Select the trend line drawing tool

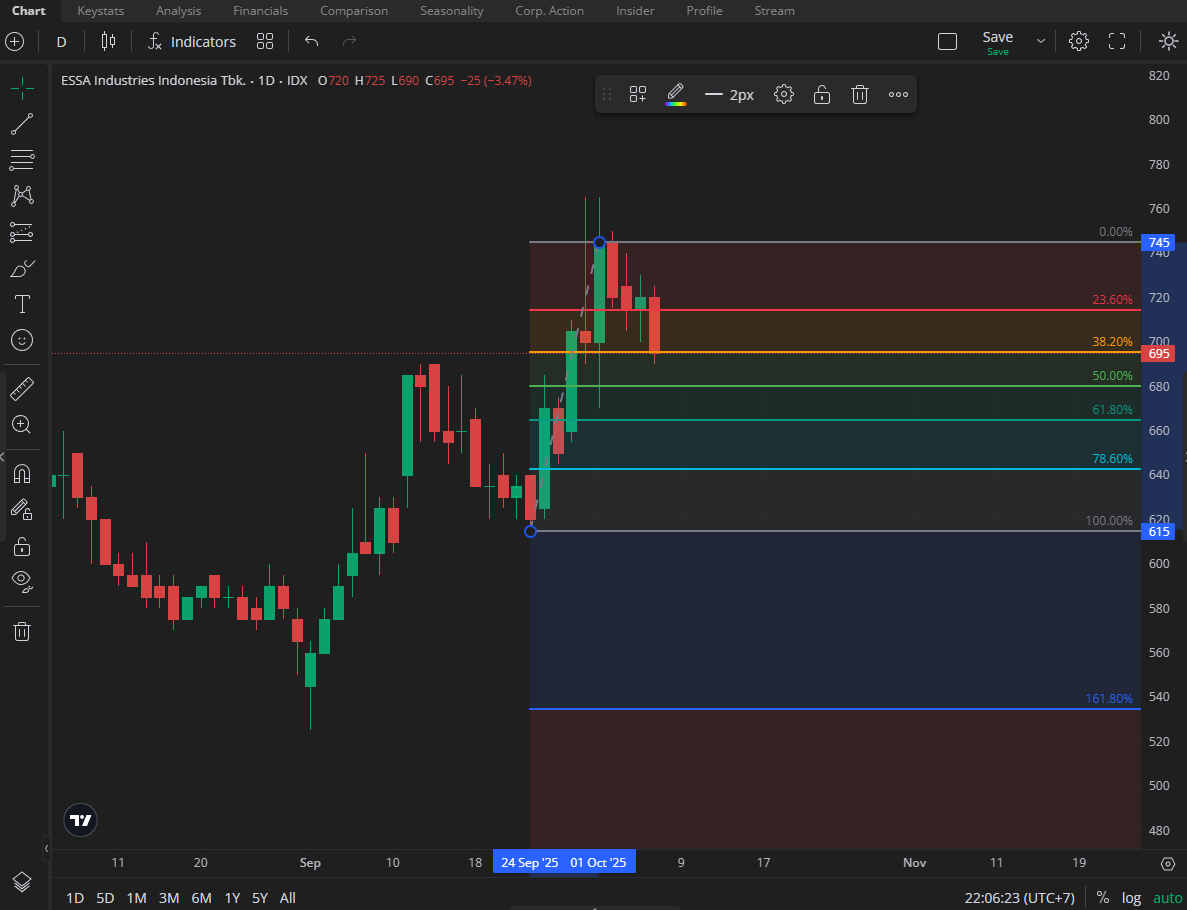[x=22, y=124]
